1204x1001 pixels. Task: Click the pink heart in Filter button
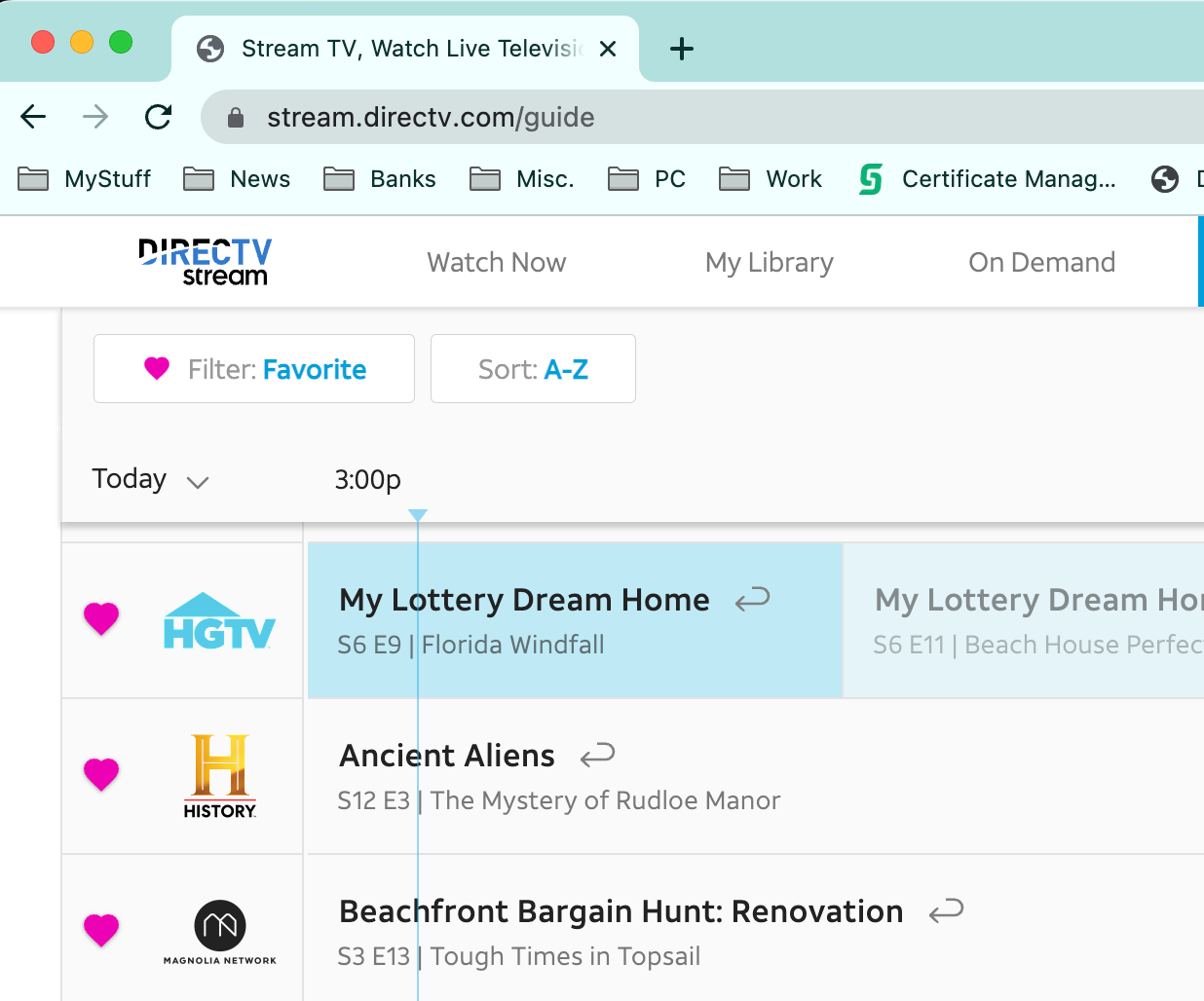[x=157, y=368]
